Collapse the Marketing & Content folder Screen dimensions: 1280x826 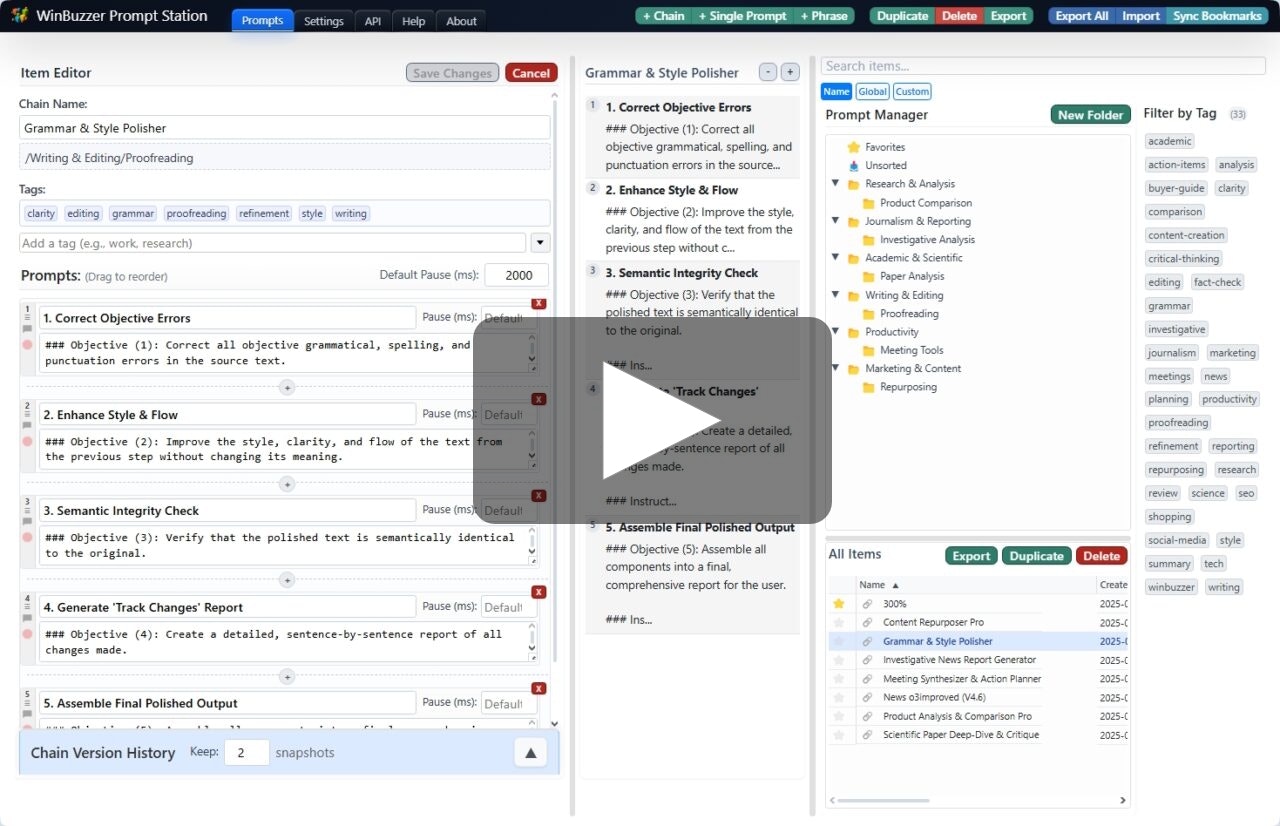point(836,368)
